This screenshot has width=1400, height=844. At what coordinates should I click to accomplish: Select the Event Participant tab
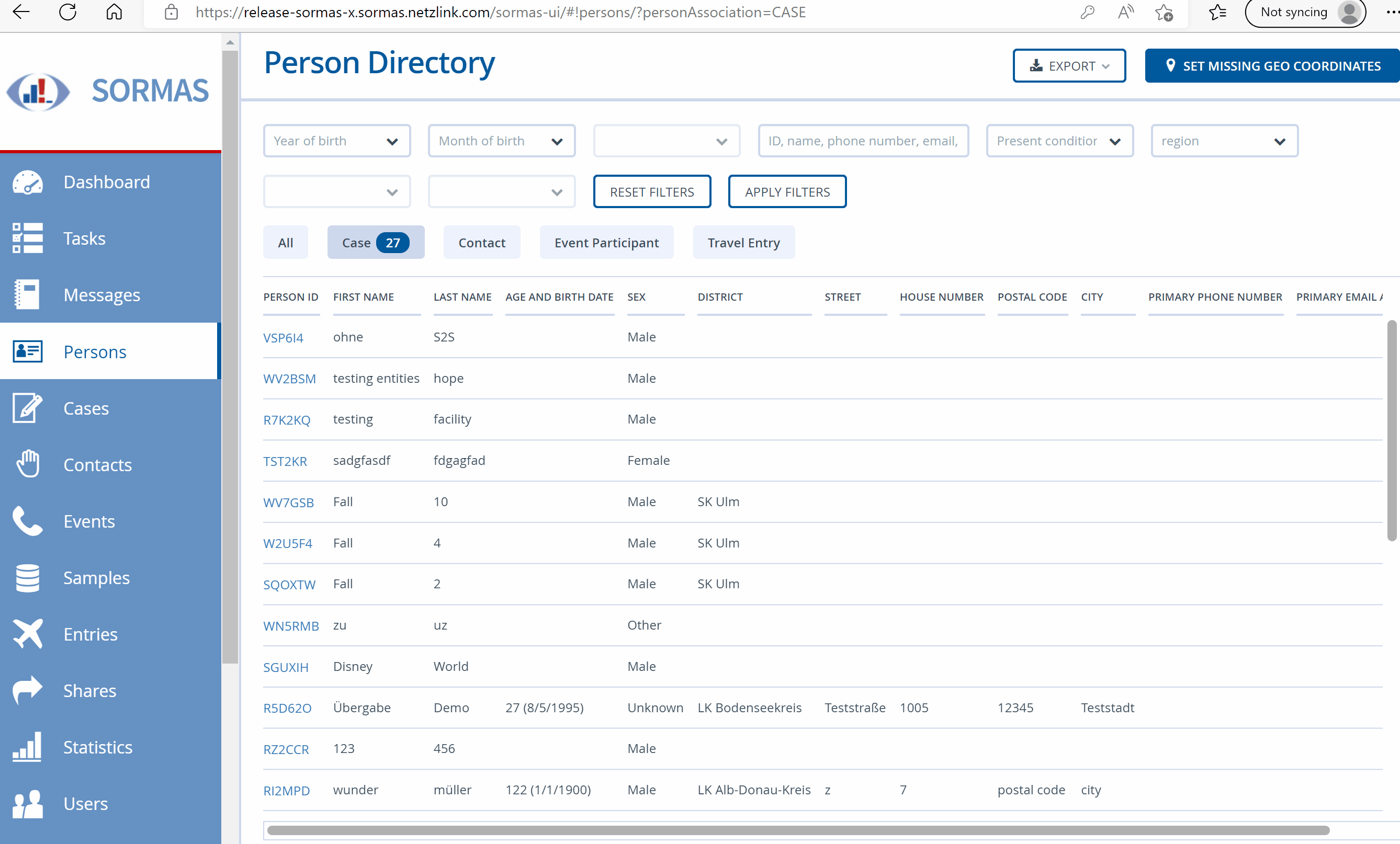pos(606,243)
